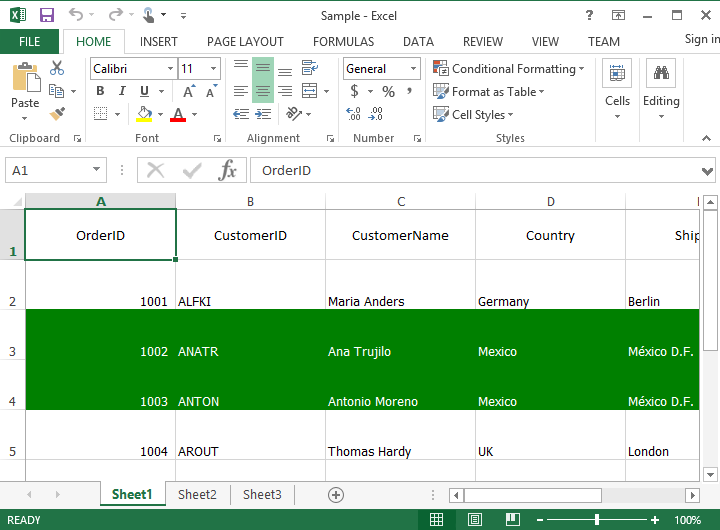Open the green FILE menu button
Viewport: 720px width, 530px height.
click(x=30, y=42)
